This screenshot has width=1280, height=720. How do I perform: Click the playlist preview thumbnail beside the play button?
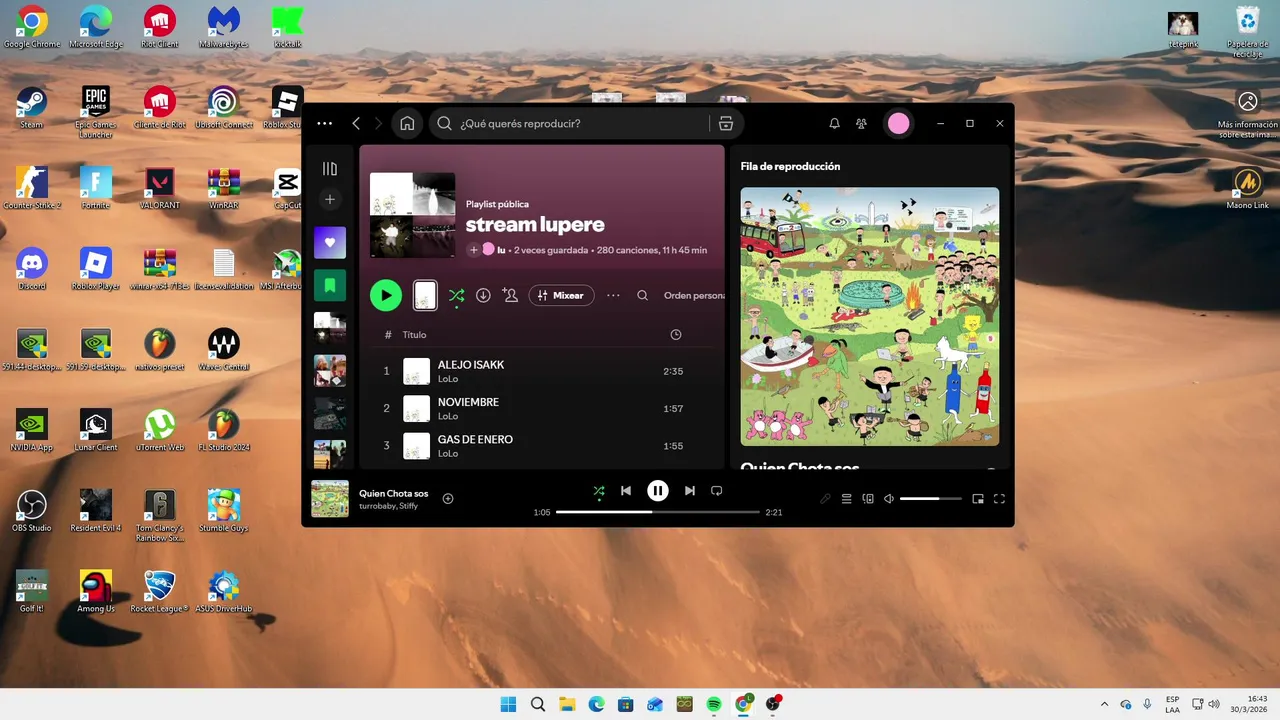pos(425,295)
